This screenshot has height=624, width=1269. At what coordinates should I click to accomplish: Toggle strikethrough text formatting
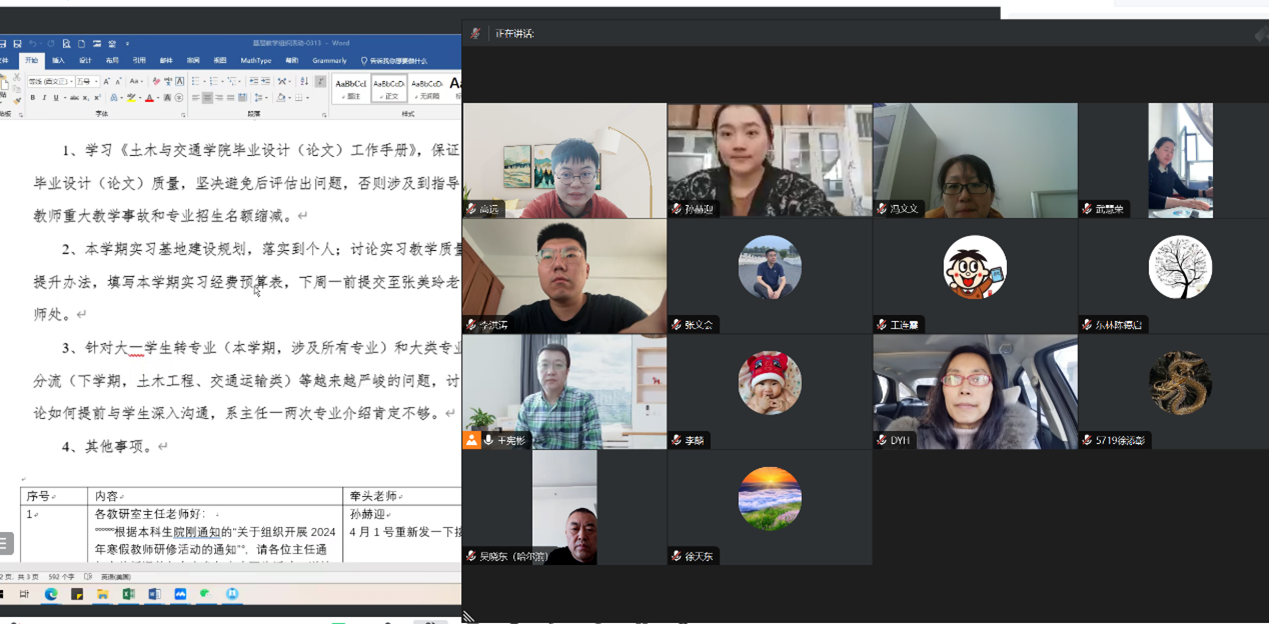(x=73, y=98)
